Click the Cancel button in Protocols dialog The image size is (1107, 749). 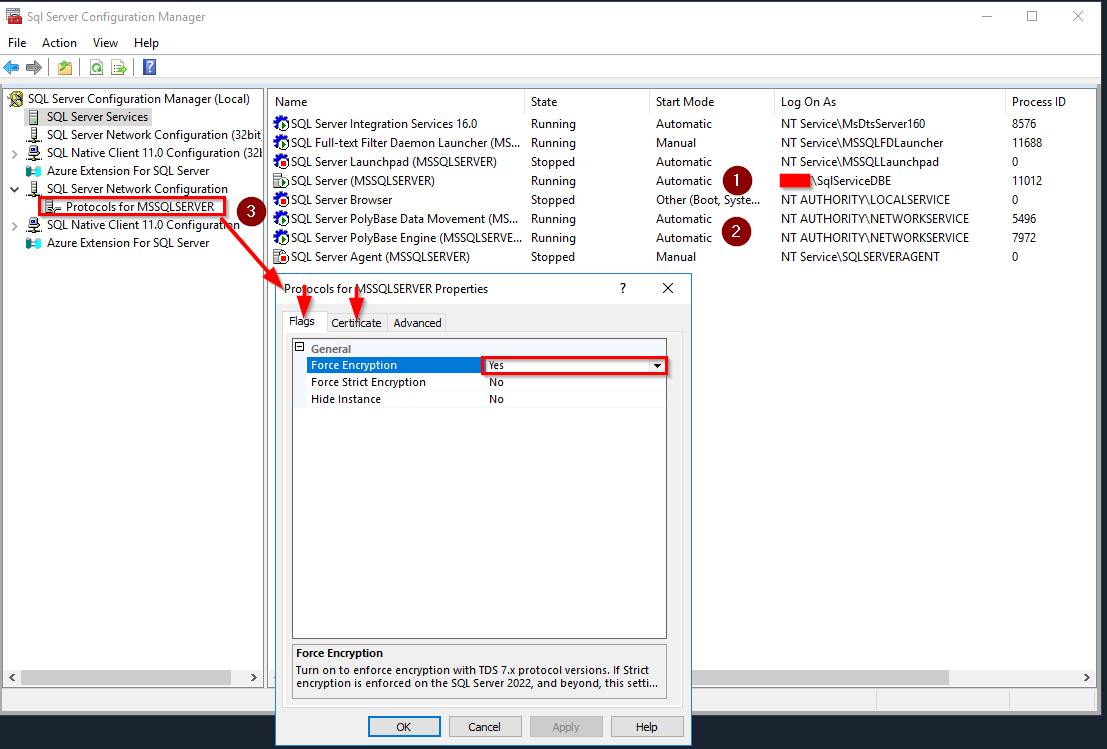(x=485, y=726)
